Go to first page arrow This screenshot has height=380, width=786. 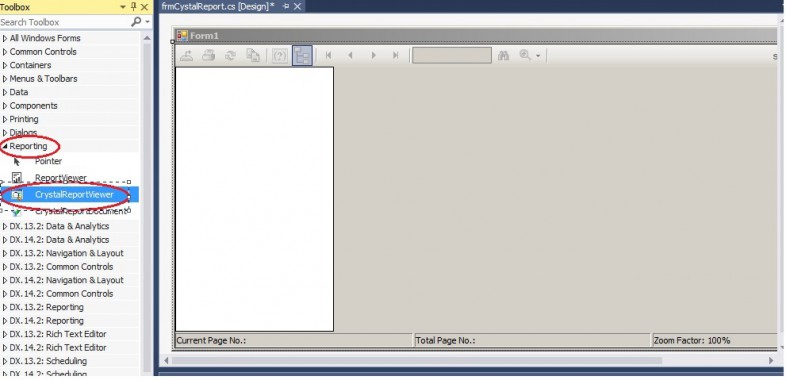[328, 56]
